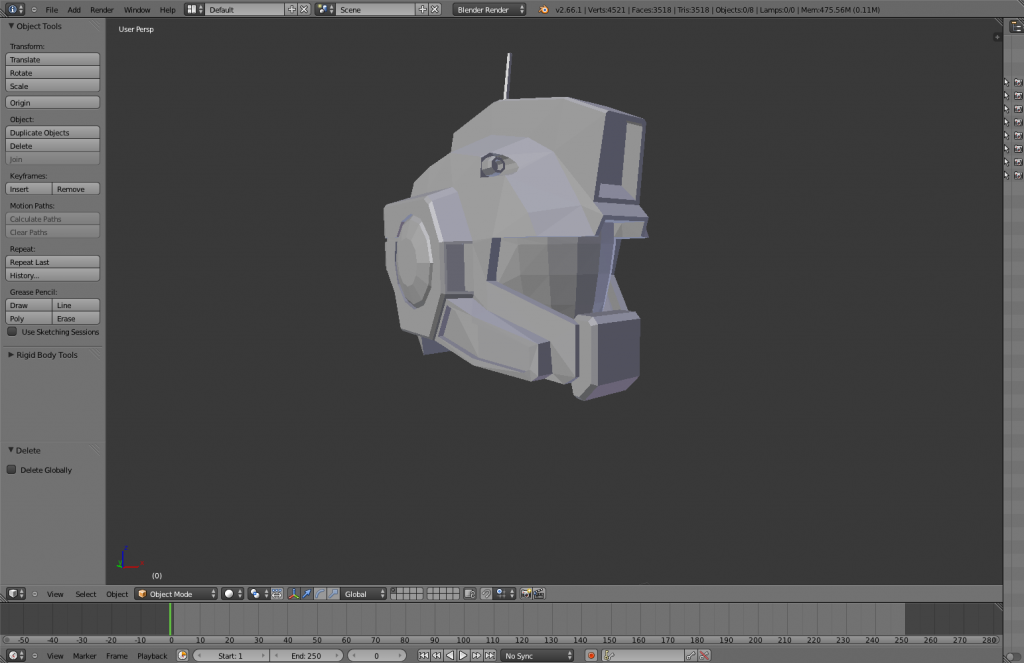Click the scene browse icon
Viewport: 1024px width, 663px height.
[325, 9]
